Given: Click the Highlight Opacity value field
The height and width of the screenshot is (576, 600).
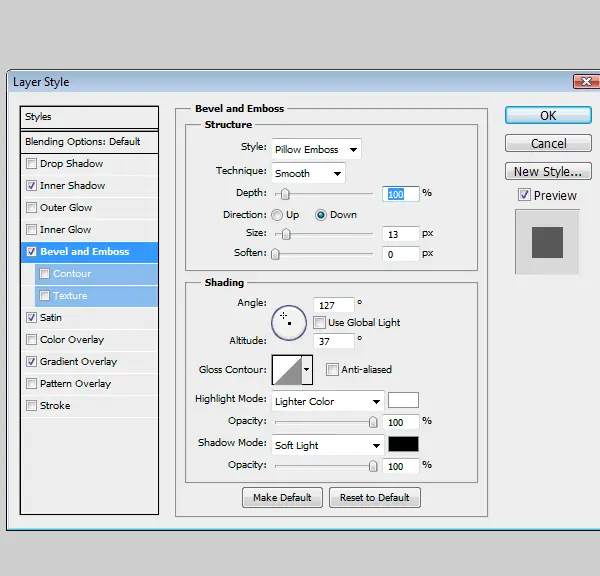Looking at the screenshot, I should 401,423.
